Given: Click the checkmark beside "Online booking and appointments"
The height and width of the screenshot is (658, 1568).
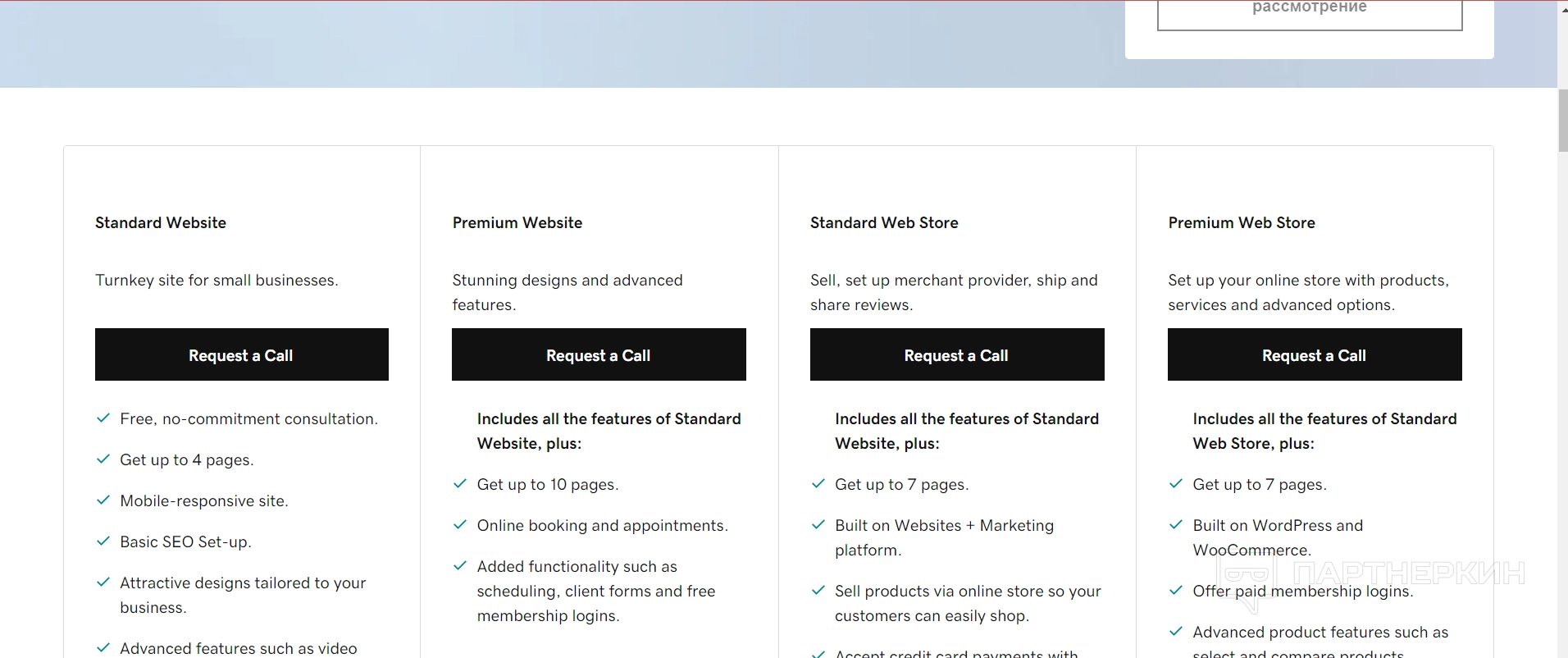Looking at the screenshot, I should click(460, 525).
